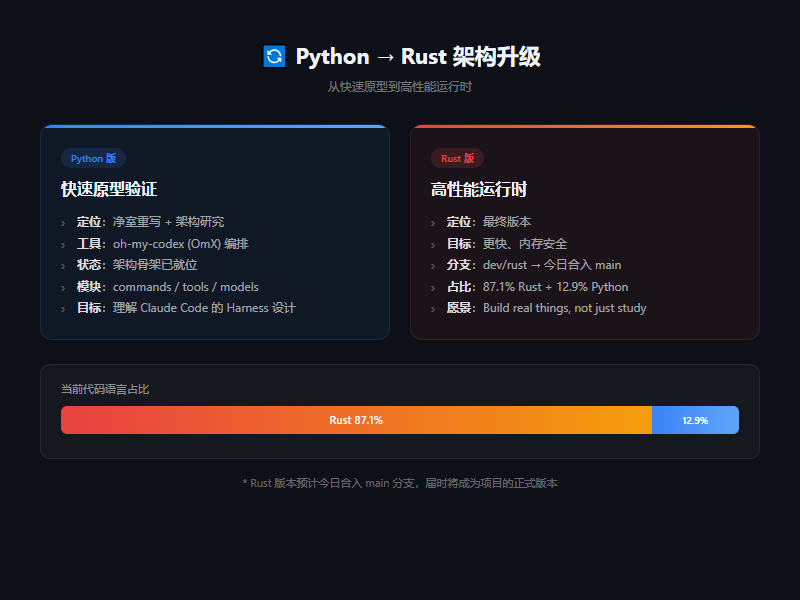Switch to the Python 版 card header
The height and width of the screenshot is (600, 800).
pos(94,158)
